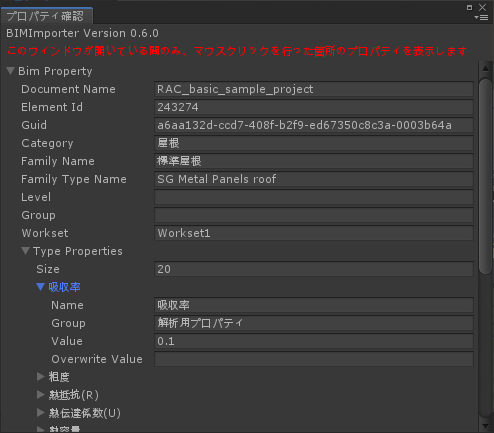The image size is (494, 433).
Task: Click the 'Category' label
Action: coord(47,143)
